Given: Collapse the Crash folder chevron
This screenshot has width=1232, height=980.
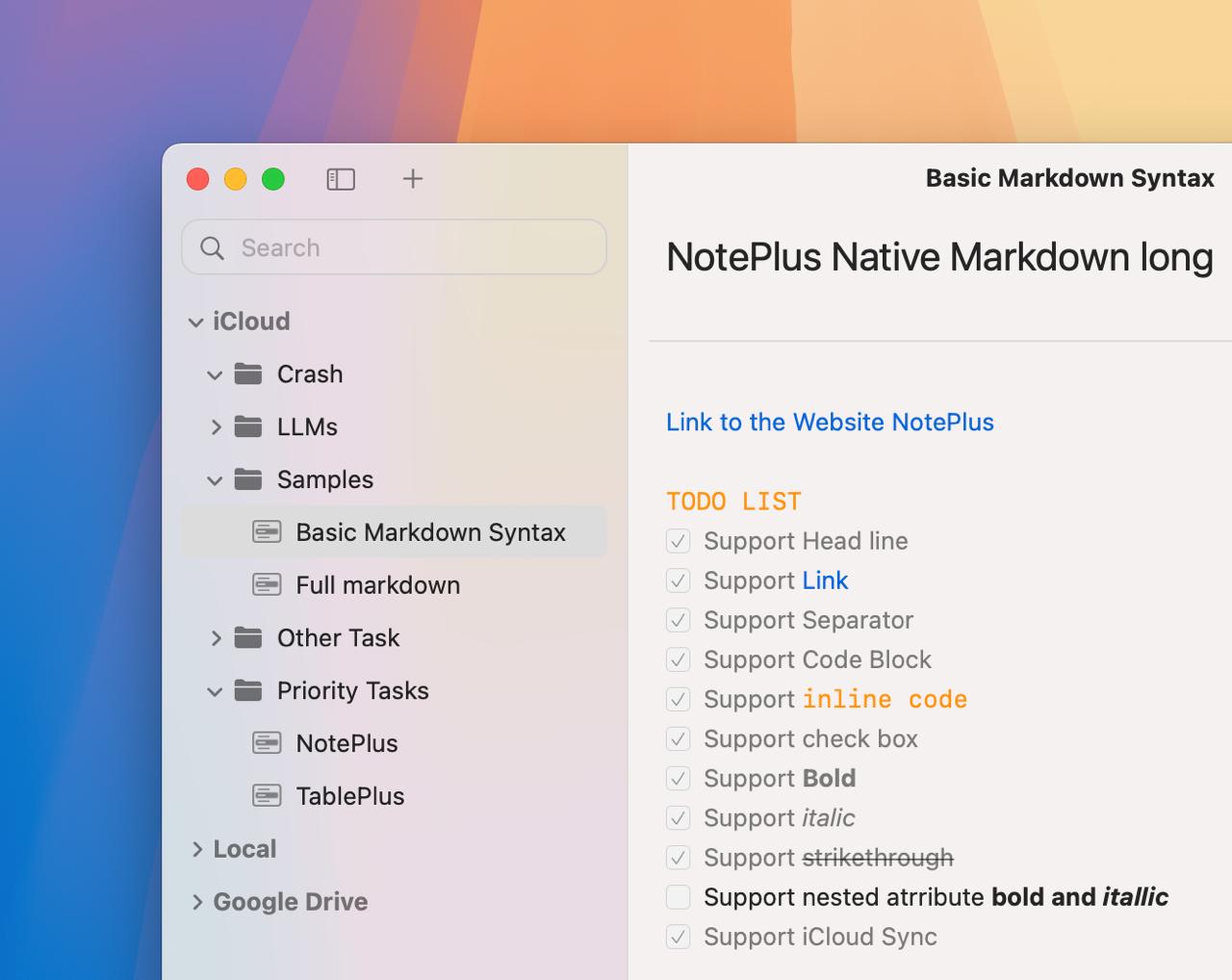Looking at the screenshot, I should (x=215, y=374).
